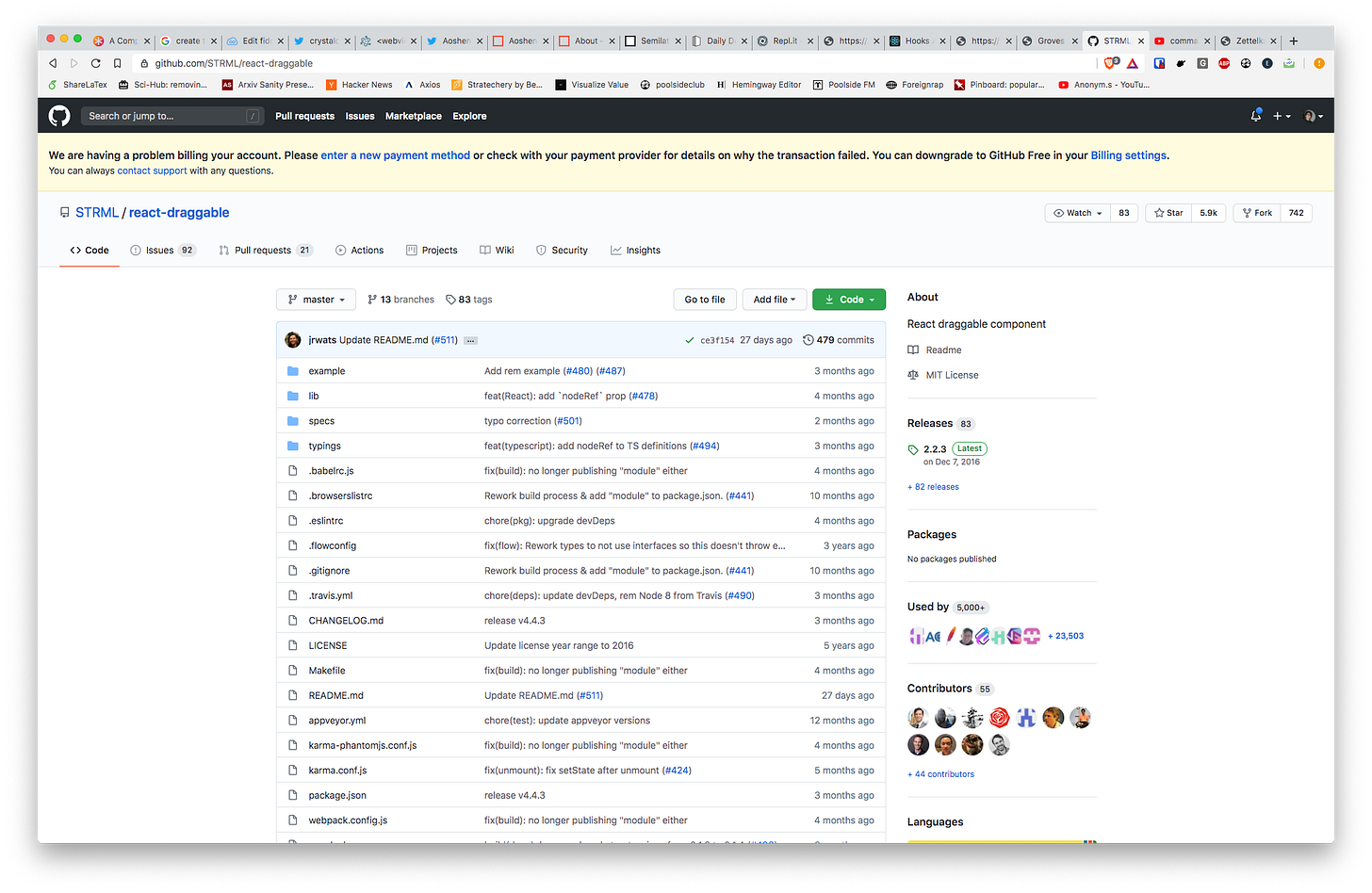Click the contact support link
The width and height of the screenshot is (1372, 893).
tap(152, 170)
